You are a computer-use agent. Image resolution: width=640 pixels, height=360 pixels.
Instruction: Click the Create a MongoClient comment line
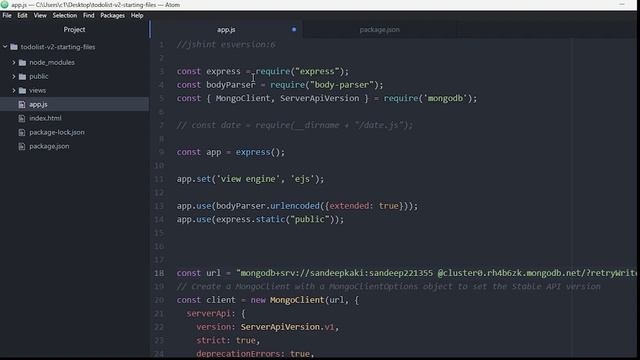pyautogui.click(x=388, y=287)
